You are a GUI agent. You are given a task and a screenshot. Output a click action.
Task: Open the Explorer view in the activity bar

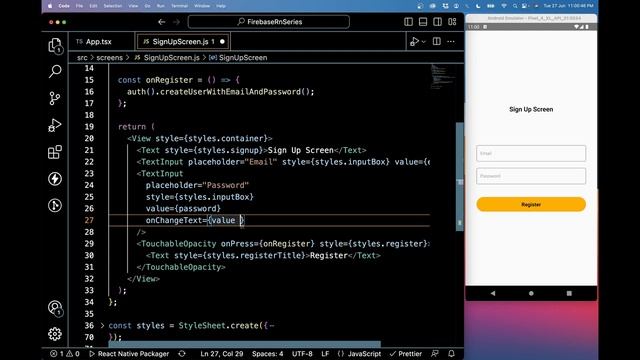coord(55,45)
